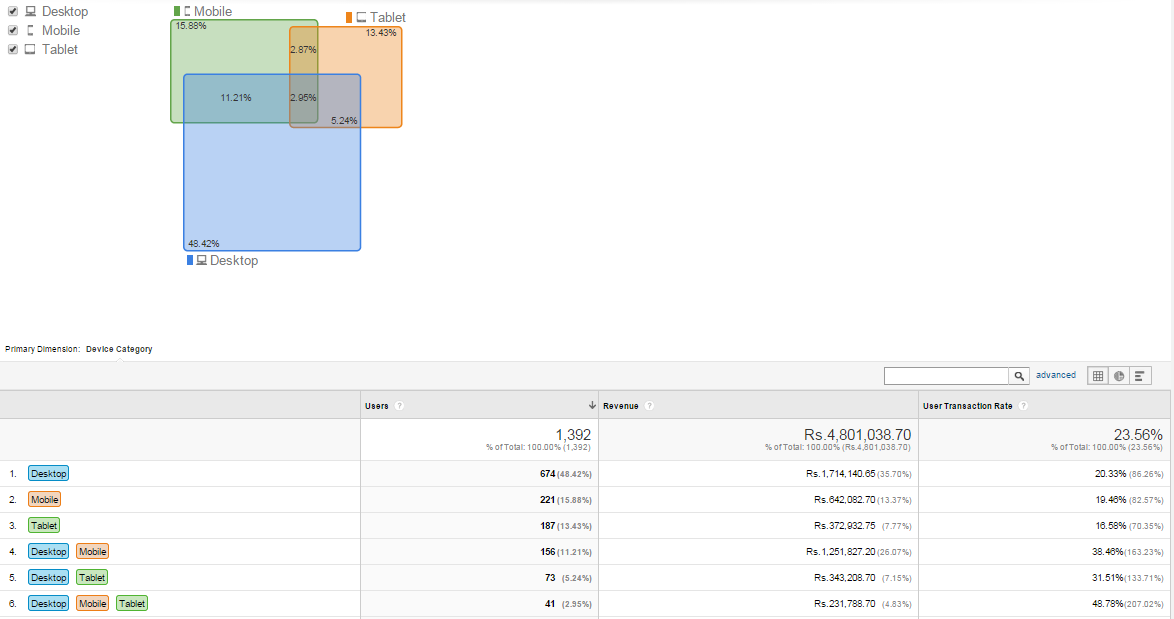The height and width of the screenshot is (619, 1174).
Task: Click sort arrow in Users column
Action: (x=592, y=406)
